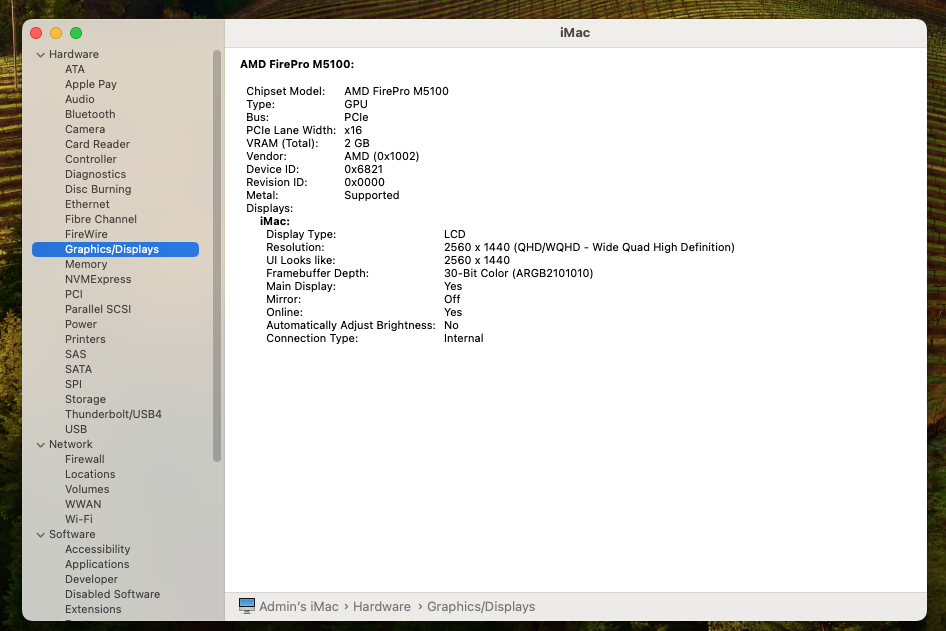946x631 pixels.
Task: Click the Resolution value 2560 x 1440 QHD
Action: [x=589, y=247]
